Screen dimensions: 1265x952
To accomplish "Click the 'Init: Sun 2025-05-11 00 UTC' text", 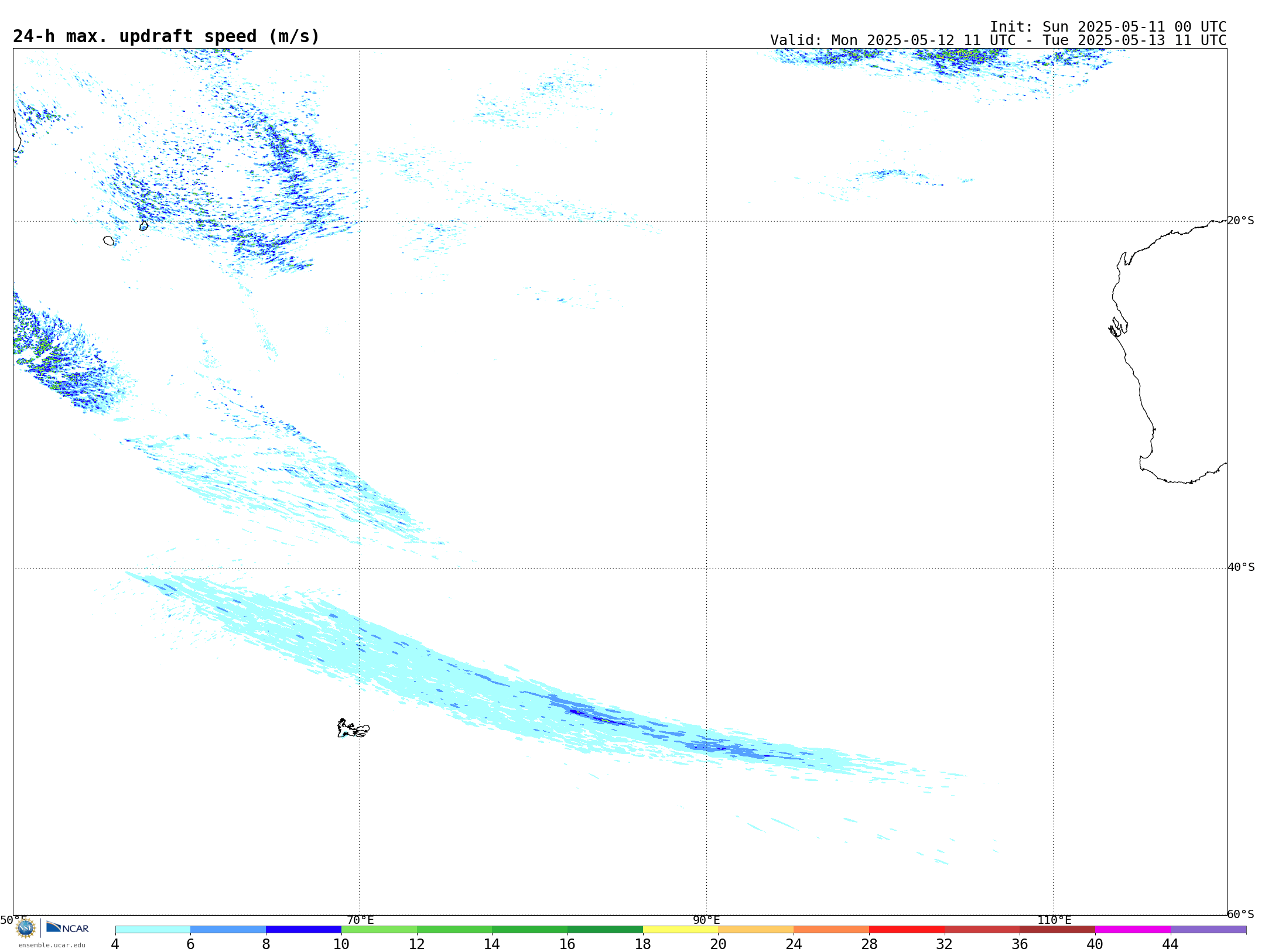I will (x=1108, y=27).
